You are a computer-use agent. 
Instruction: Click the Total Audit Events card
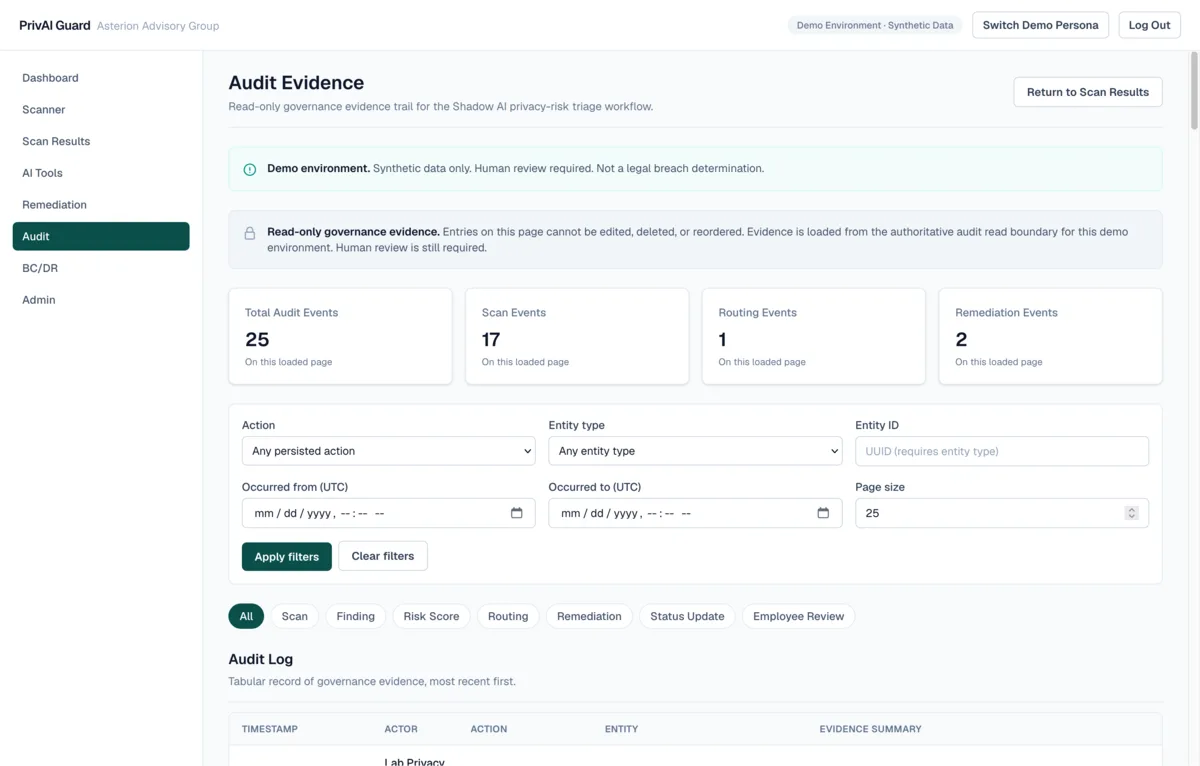(x=340, y=336)
